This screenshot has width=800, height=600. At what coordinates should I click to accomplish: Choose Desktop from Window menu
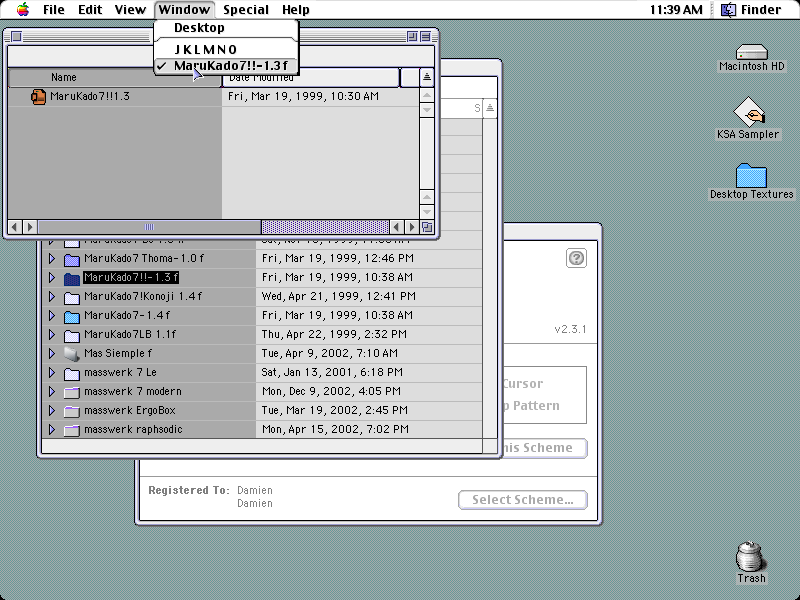(226, 28)
